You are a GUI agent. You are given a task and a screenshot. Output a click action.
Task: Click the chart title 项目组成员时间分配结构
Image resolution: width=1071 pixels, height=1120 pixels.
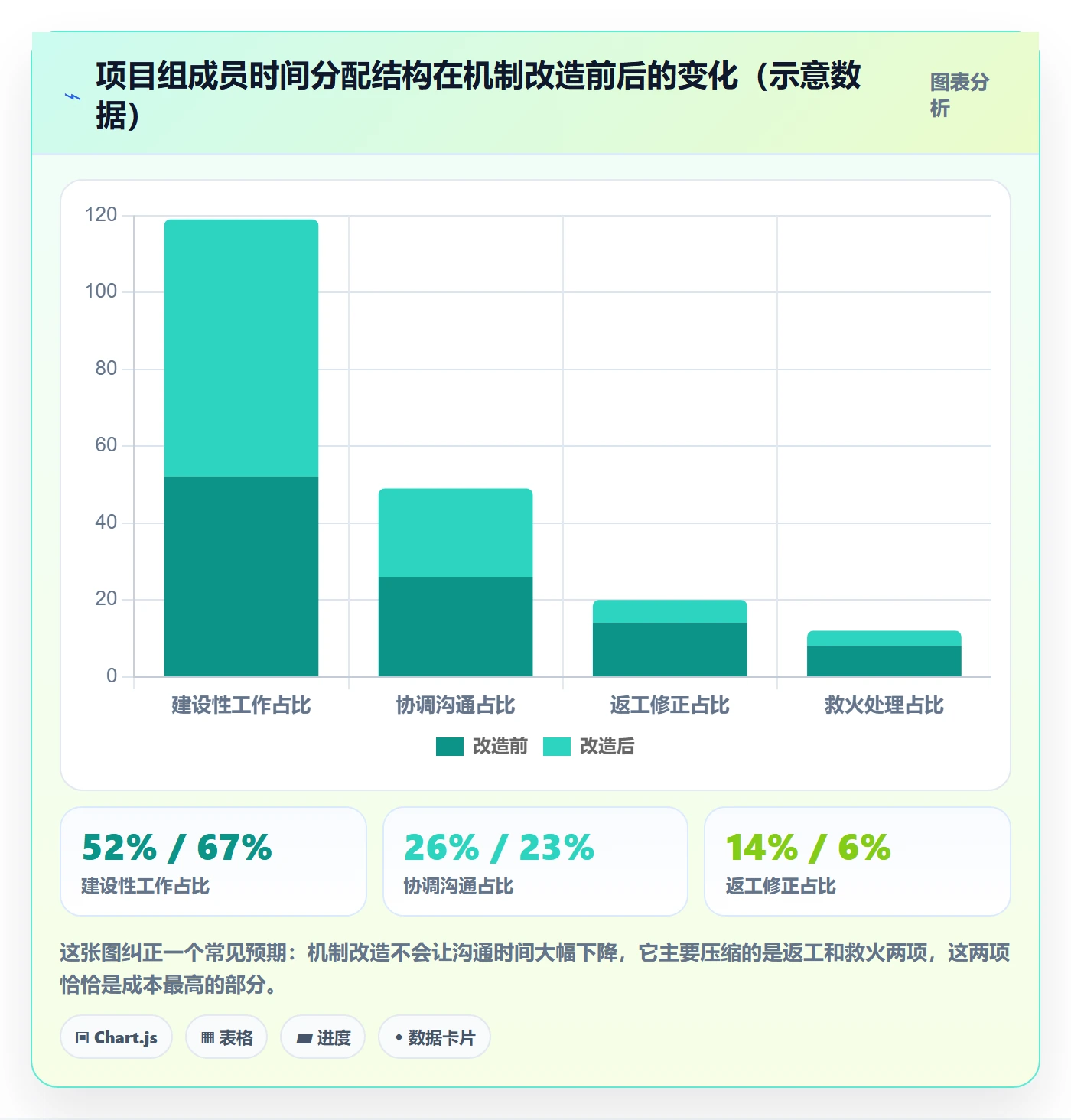click(x=478, y=96)
